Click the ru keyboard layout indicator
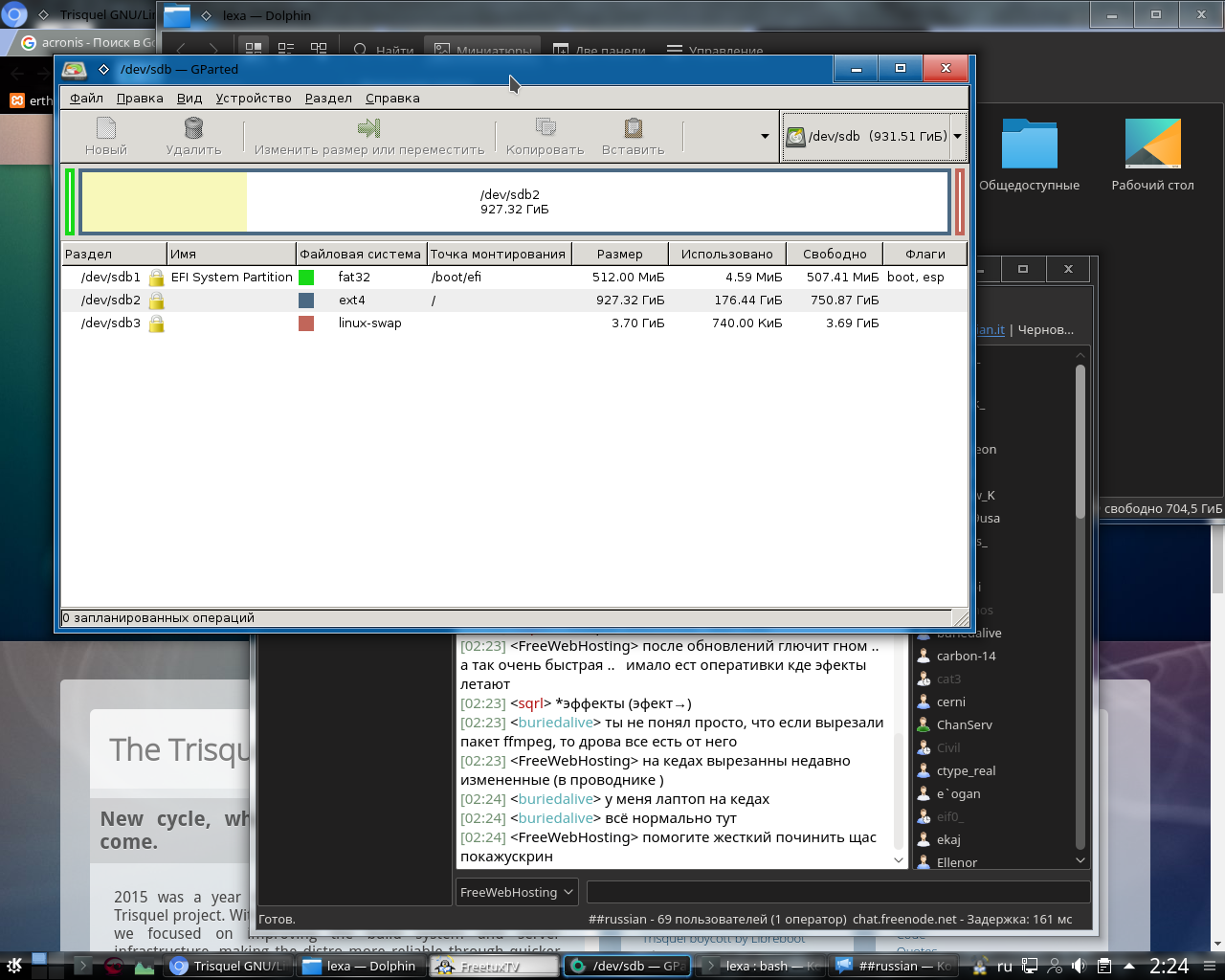Image resolution: width=1225 pixels, height=980 pixels. pos(1005,966)
